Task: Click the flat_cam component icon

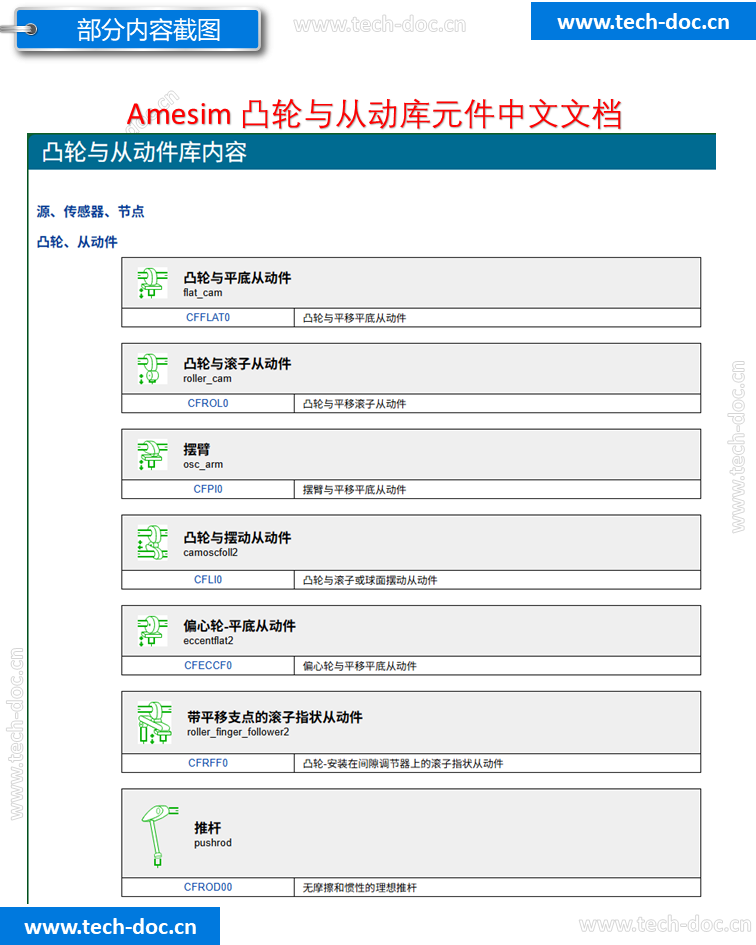Action: [x=153, y=284]
